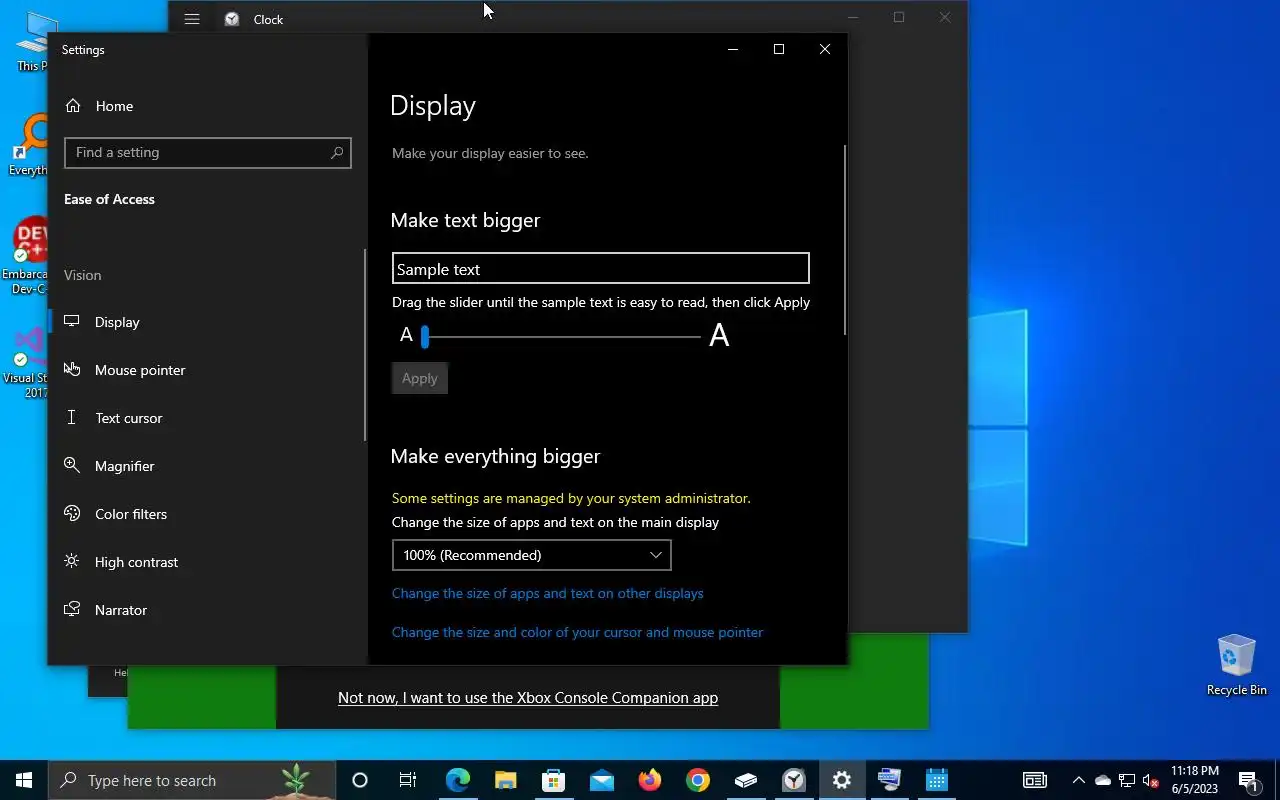This screenshot has height=800, width=1280.
Task: Click the Color filters palette icon
Action: pyautogui.click(x=72, y=513)
